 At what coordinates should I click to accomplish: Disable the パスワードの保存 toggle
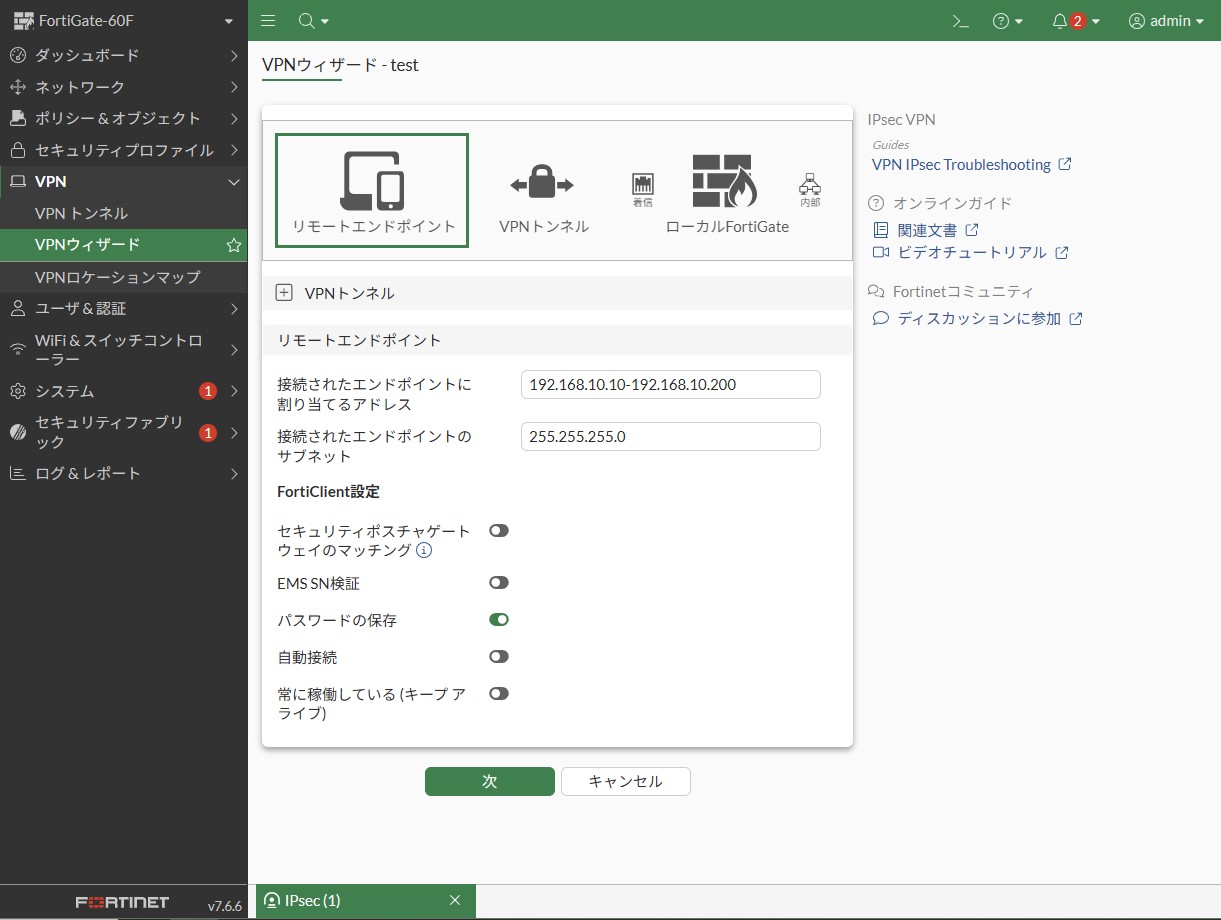499,620
